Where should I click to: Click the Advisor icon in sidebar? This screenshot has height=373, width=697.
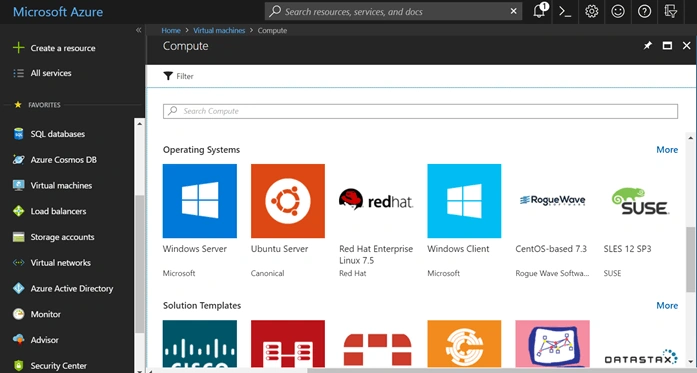[18, 340]
